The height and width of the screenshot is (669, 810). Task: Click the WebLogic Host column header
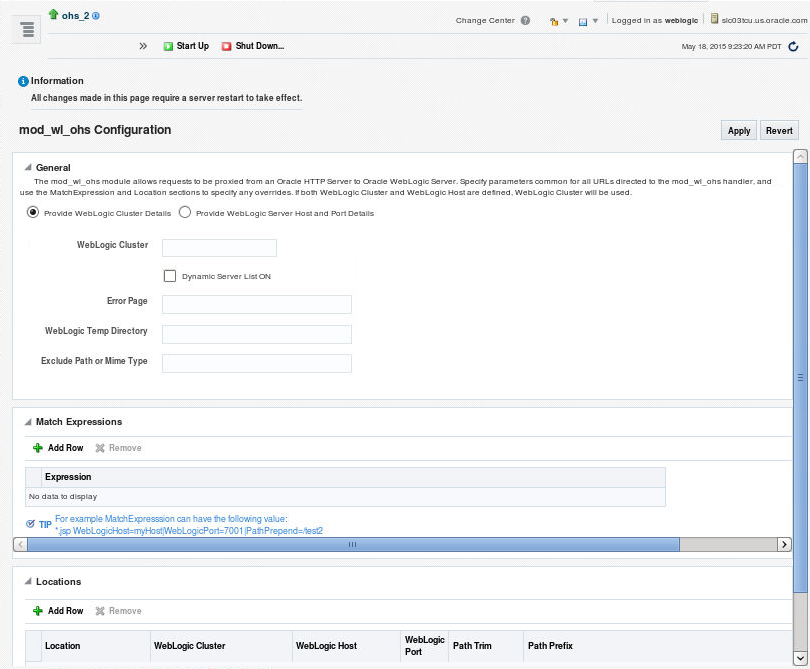point(347,646)
